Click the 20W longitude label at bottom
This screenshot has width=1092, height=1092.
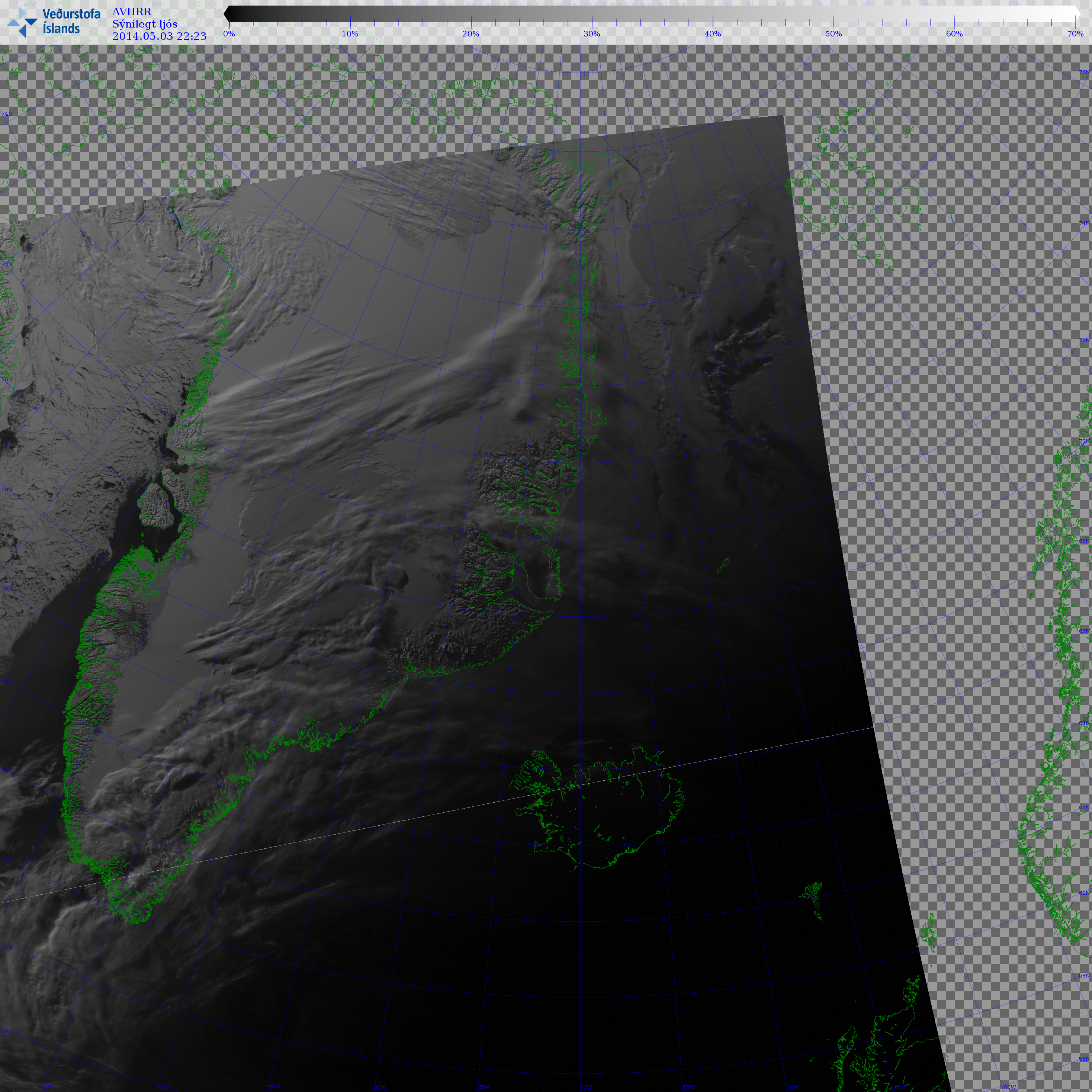tap(587, 1087)
